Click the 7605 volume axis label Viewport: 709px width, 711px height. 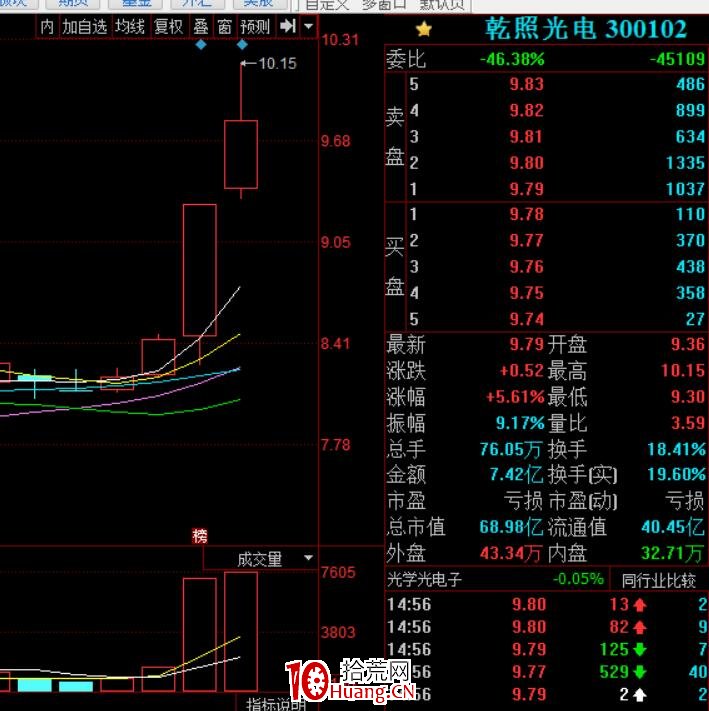tap(338, 572)
